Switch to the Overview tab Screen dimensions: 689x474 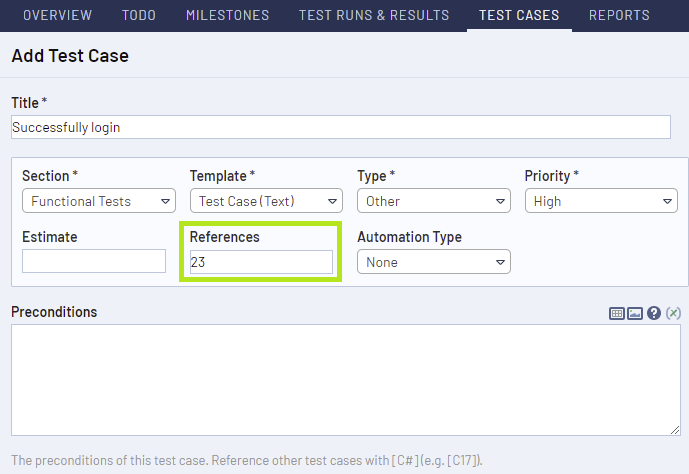pos(57,15)
